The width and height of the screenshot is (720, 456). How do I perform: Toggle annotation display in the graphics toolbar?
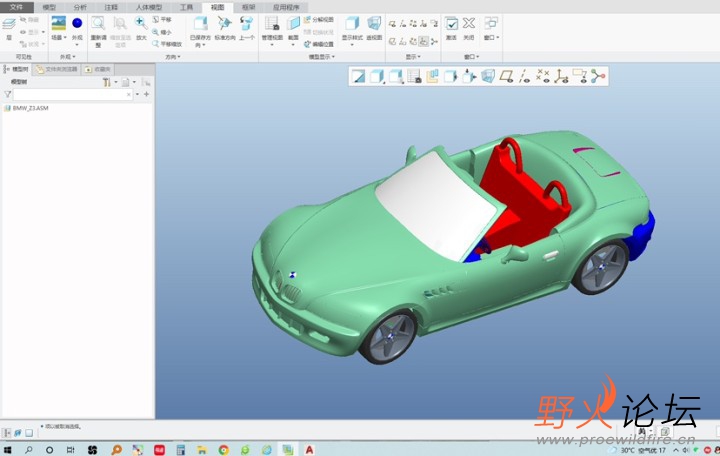click(579, 76)
